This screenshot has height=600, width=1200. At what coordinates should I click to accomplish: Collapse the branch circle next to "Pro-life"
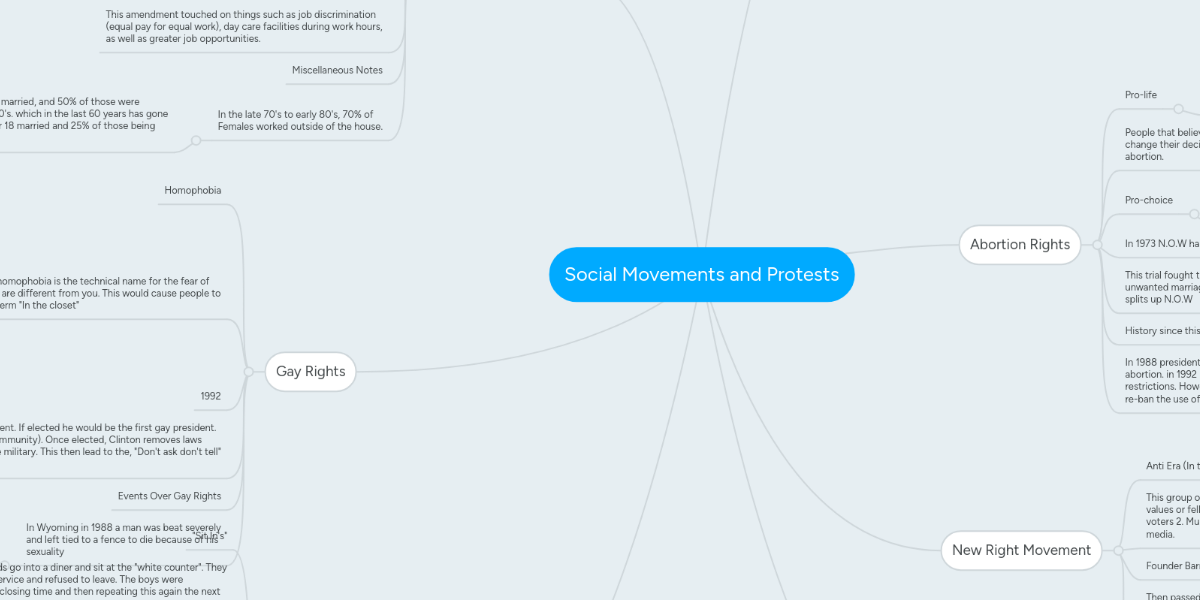click(1178, 108)
